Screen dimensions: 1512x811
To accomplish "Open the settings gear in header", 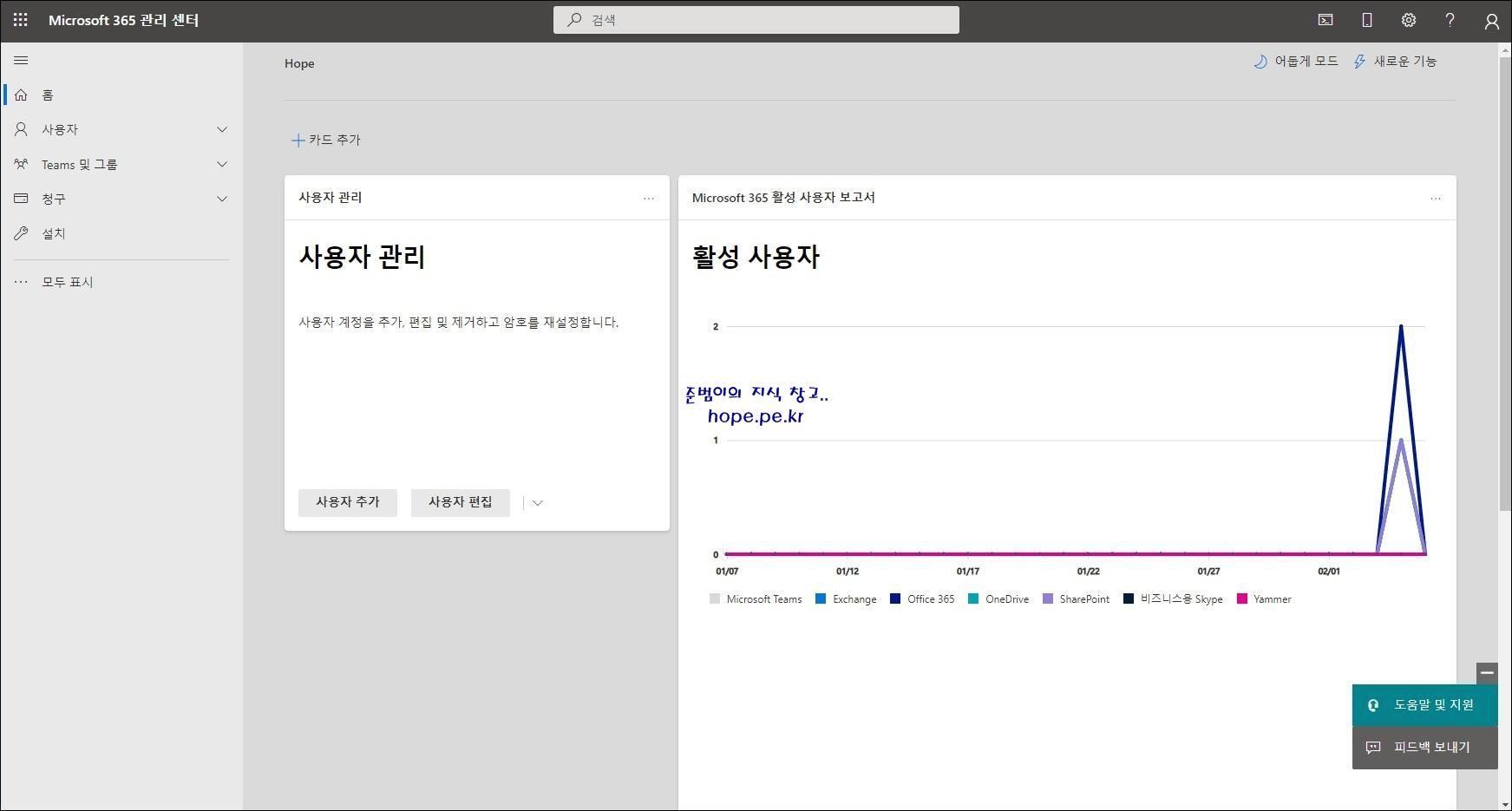I will tap(1409, 20).
